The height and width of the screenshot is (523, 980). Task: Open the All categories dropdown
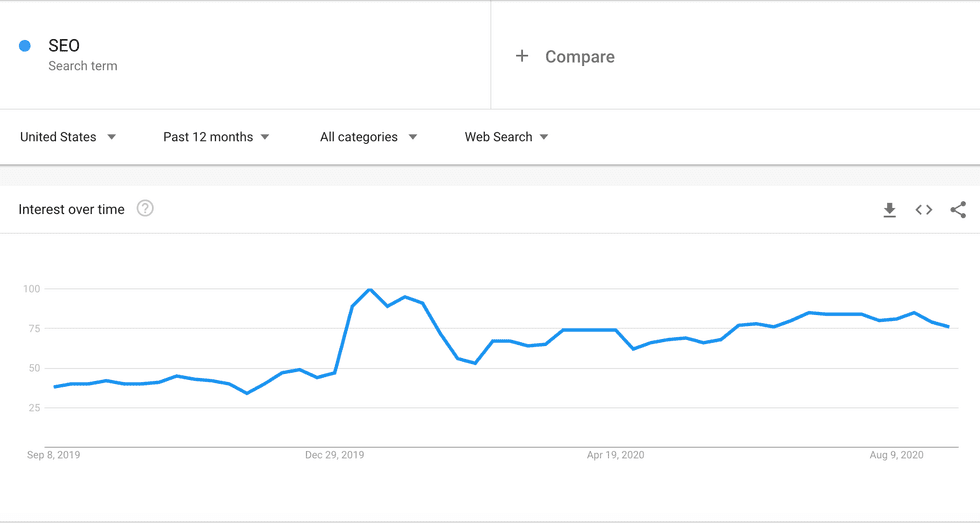coord(368,137)
